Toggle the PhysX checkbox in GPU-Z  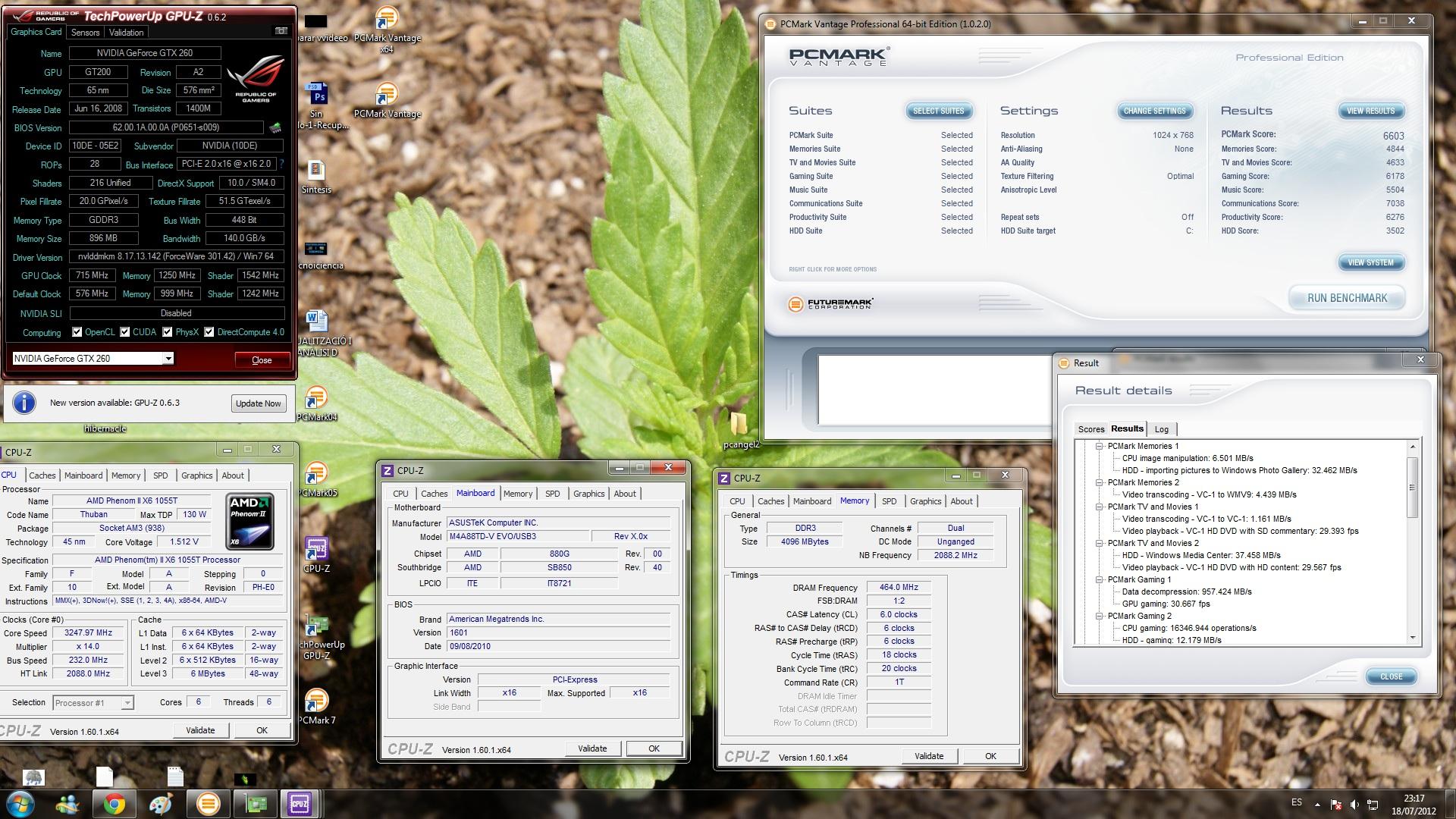click(x=167, y=332)
